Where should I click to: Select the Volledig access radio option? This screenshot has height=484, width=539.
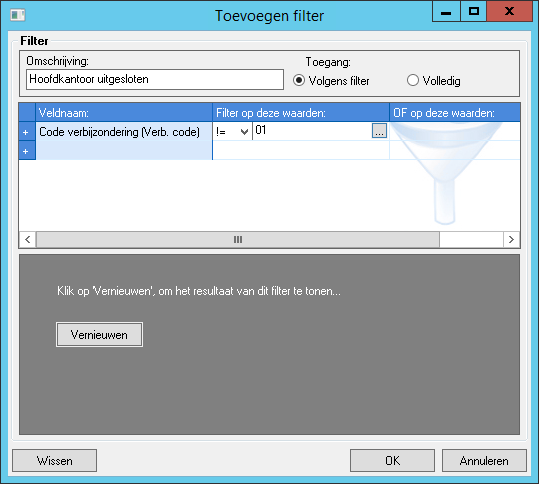coord(412,80)
